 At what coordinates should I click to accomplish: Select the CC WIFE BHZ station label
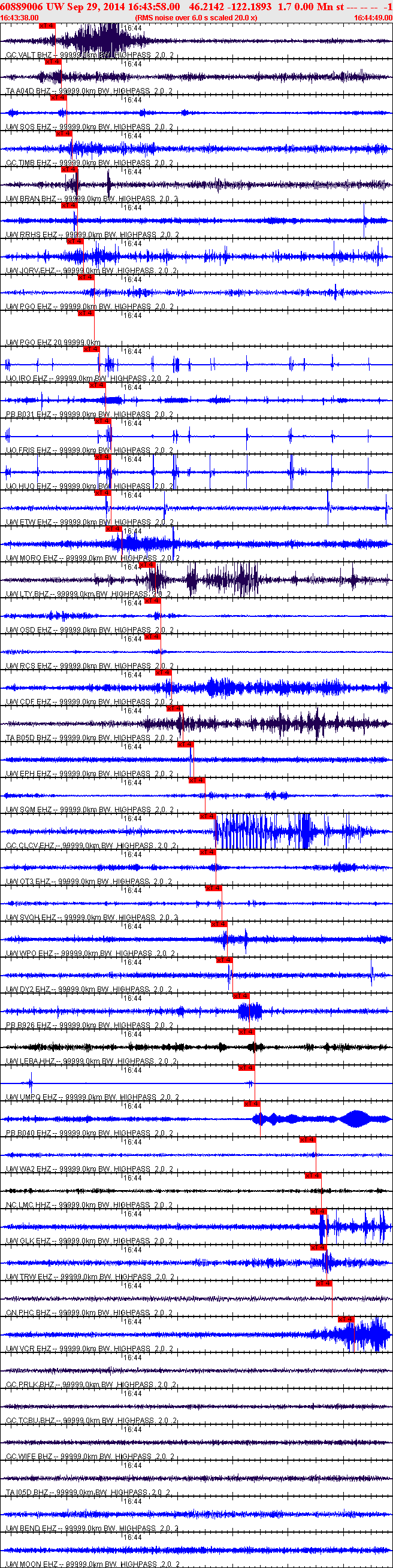(x=90, y=1456)
